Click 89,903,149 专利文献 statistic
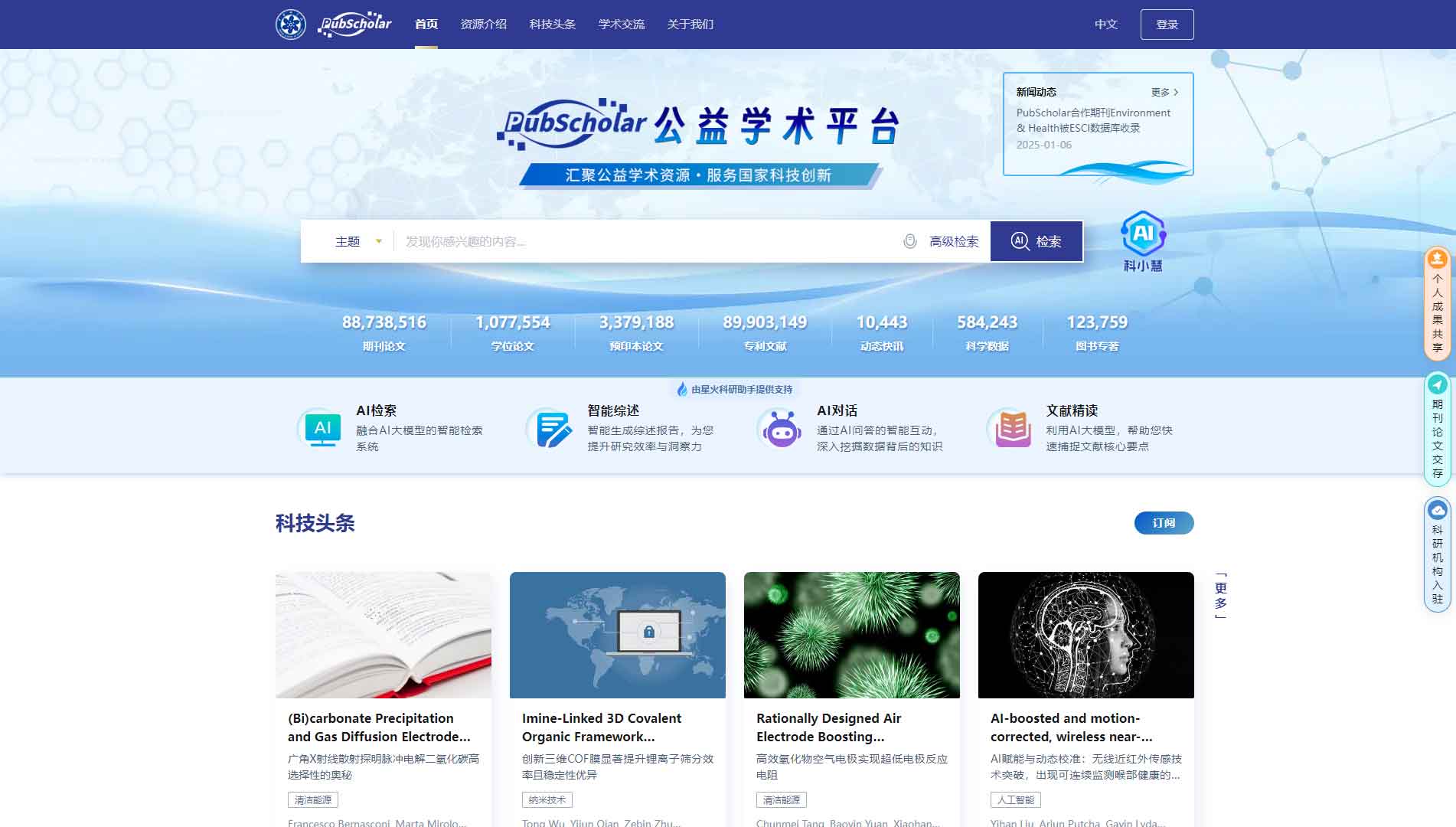The width and height of the screenshot is (1456, 827). (x=765, y=332)
